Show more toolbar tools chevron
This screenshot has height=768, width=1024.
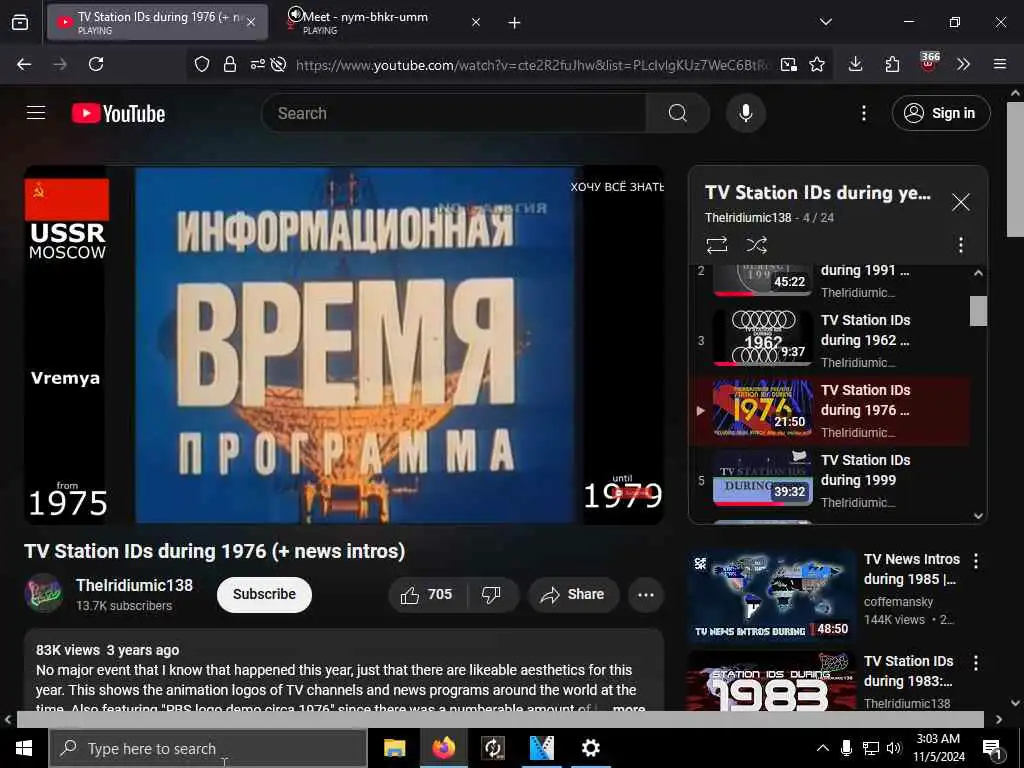963,64
